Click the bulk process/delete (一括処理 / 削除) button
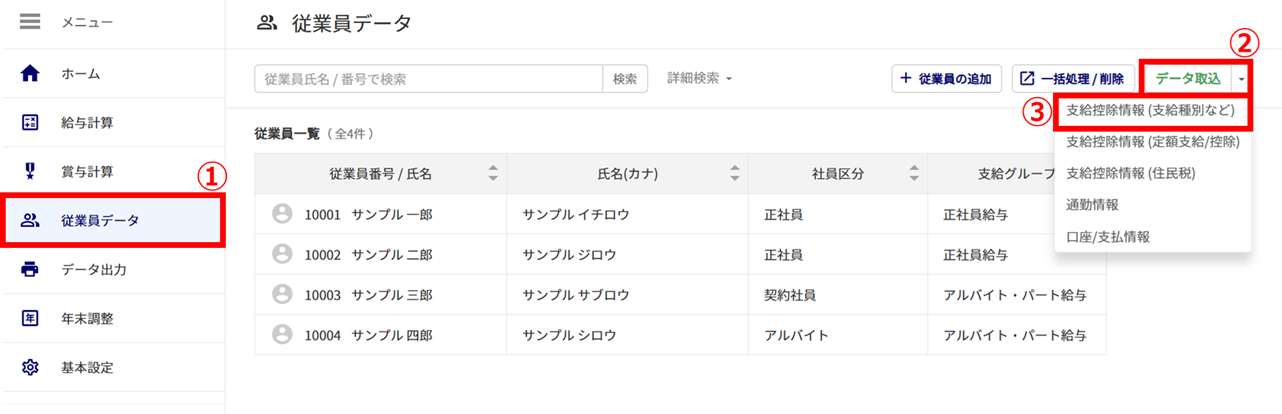This screenshot has height=414, width=1282. [x=1073, y=78]
